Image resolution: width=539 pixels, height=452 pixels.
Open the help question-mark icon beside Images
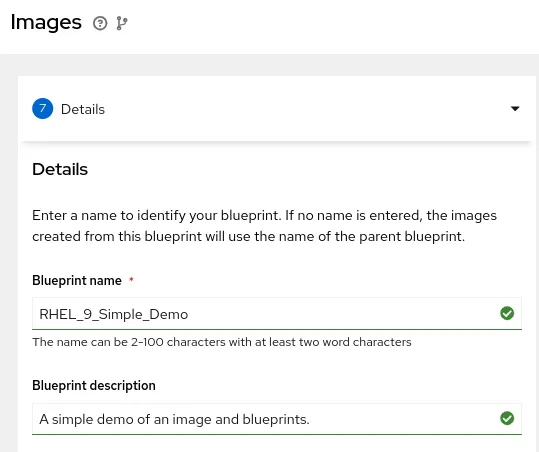click(x=100, y=23)
